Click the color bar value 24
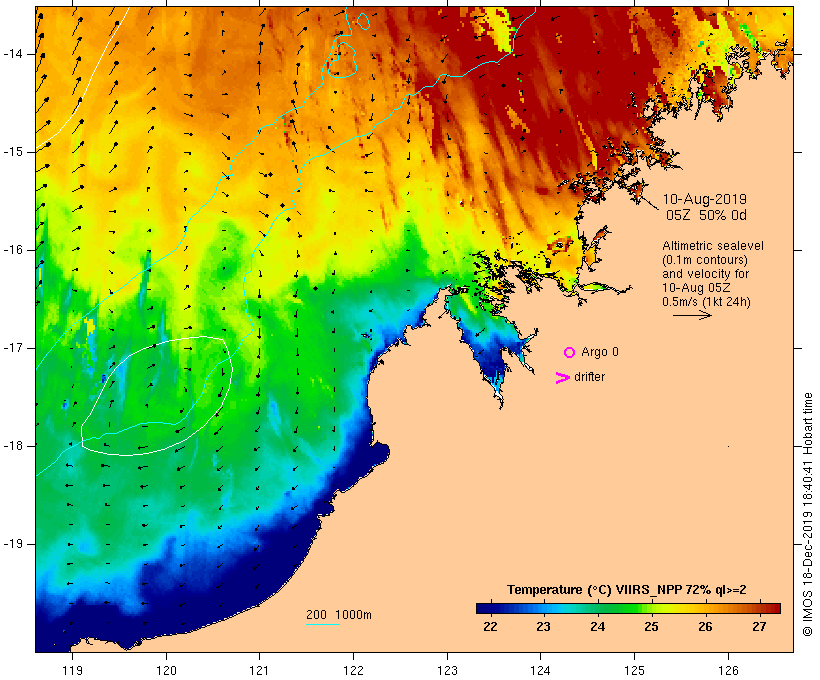Screen dimensions: 820x680 click(597, 626)
